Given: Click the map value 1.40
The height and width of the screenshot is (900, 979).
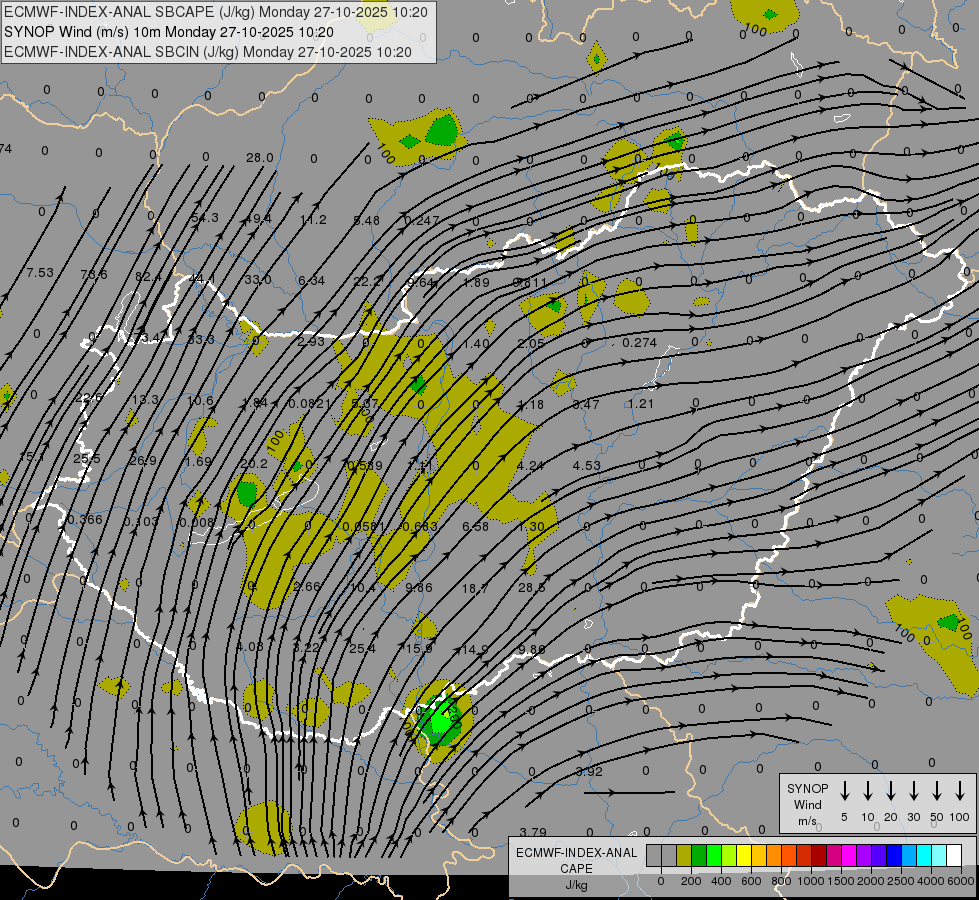Looking at the screenshot, I should coord(476,344).
